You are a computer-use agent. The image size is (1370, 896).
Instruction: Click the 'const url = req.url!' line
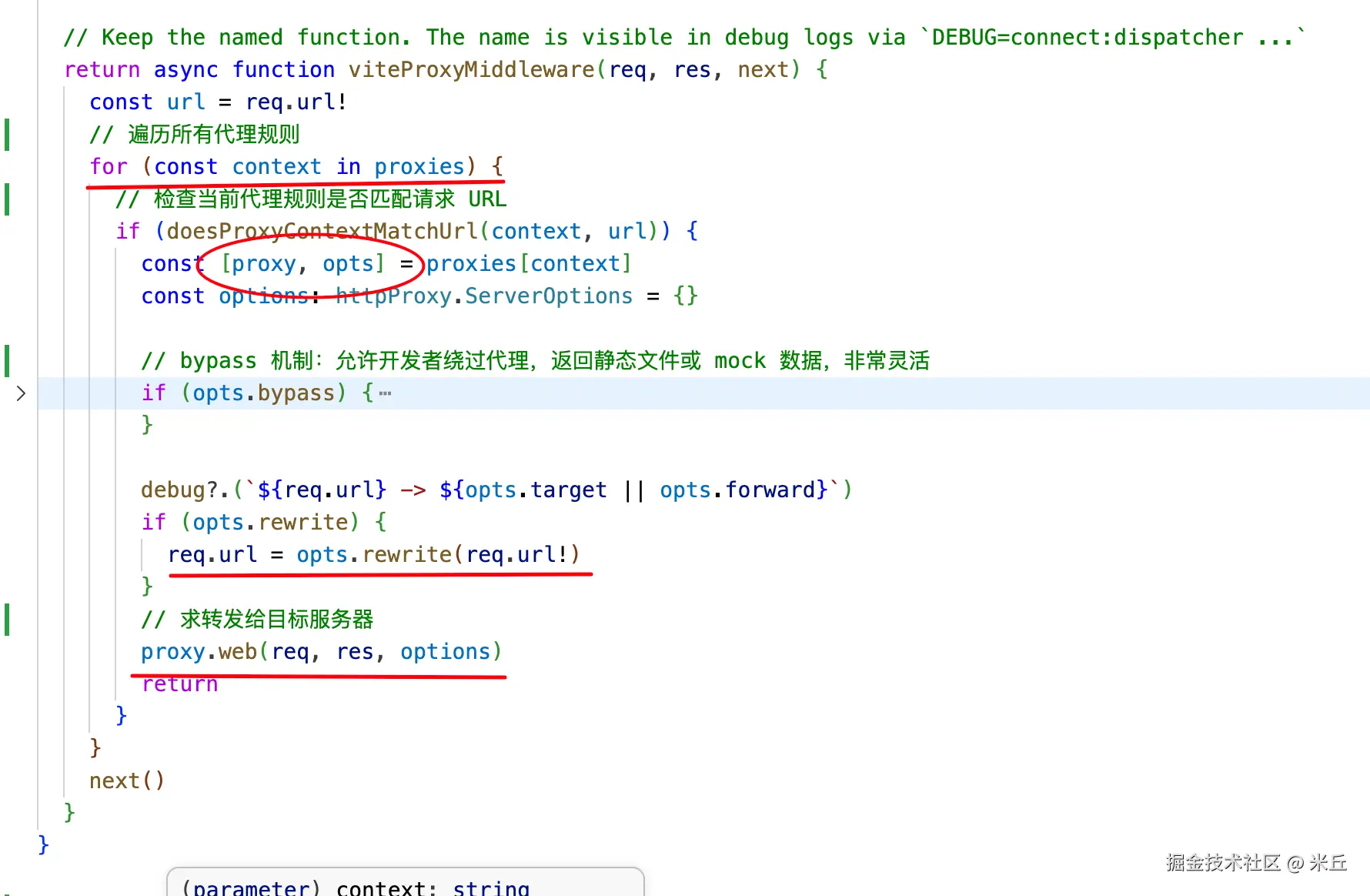(219, 102)
